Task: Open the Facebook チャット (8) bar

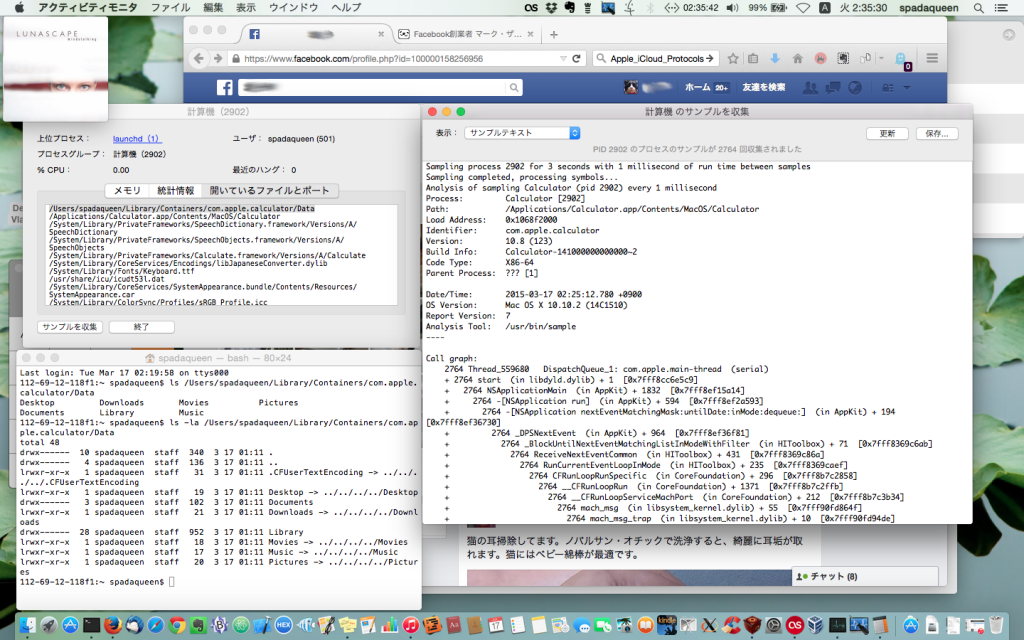Action: tap(865, 576)
